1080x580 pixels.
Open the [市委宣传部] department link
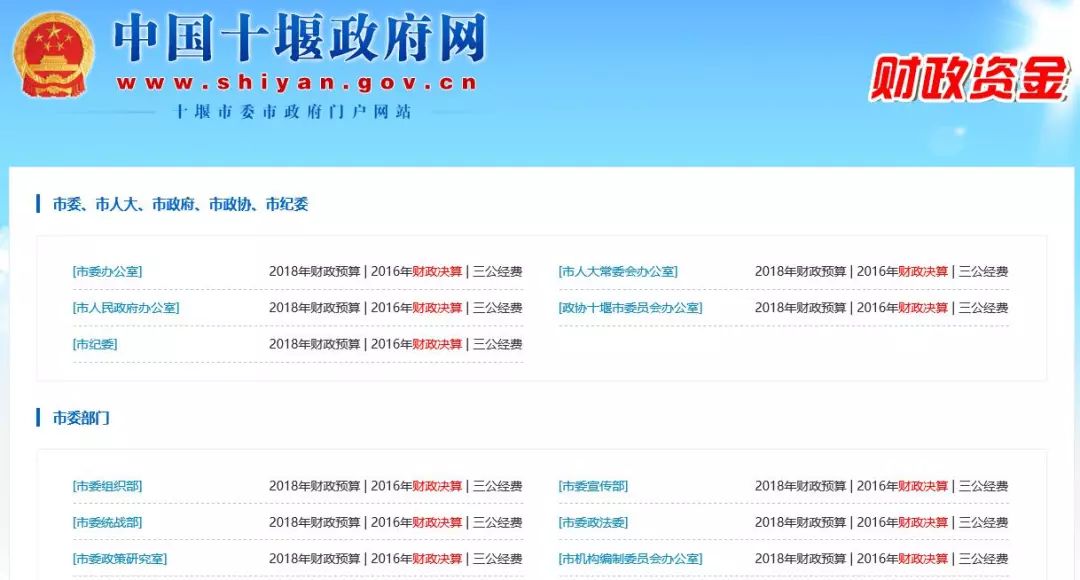593,486
